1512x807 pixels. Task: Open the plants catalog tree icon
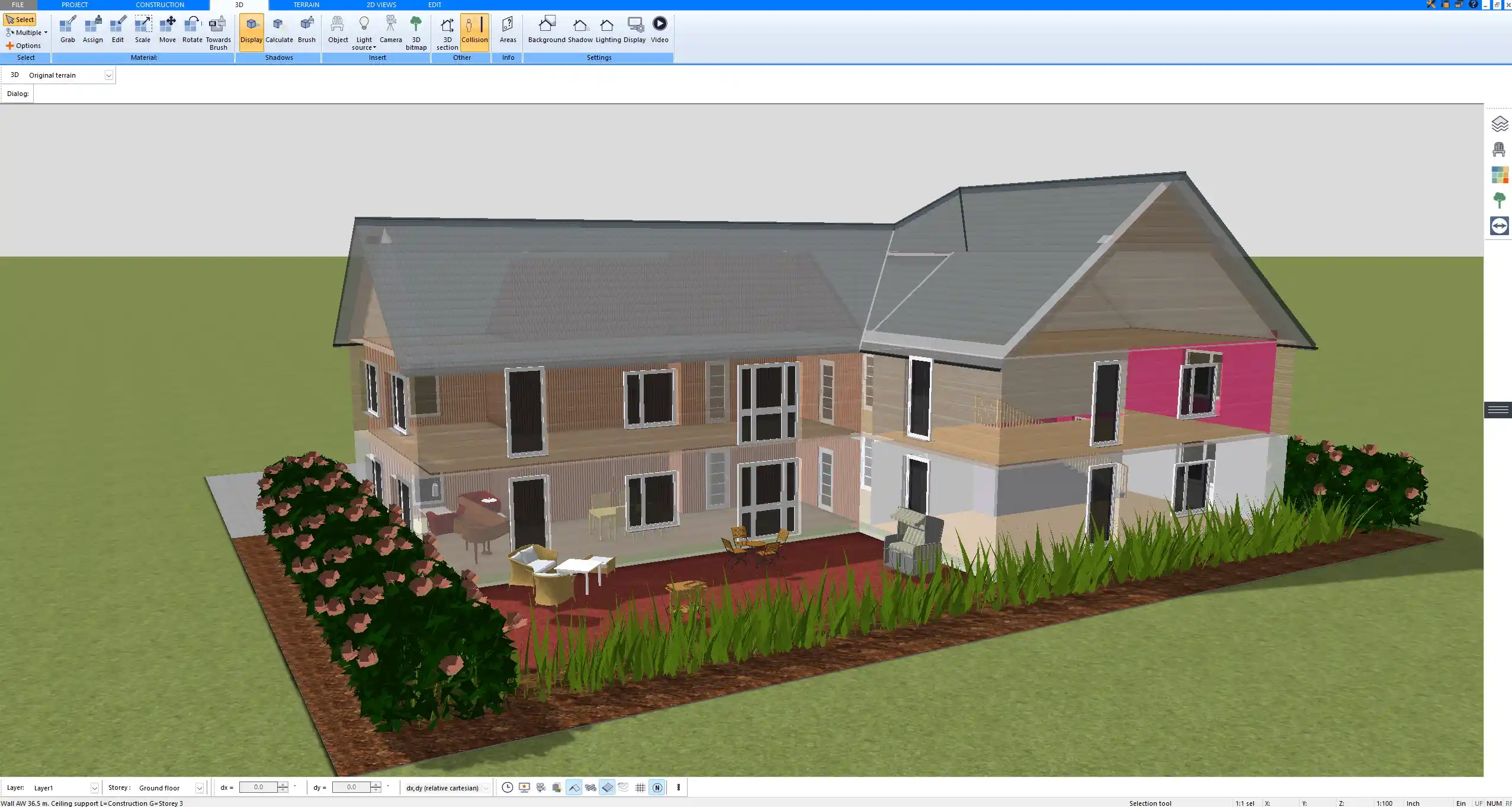click(x=1499, y=200)
